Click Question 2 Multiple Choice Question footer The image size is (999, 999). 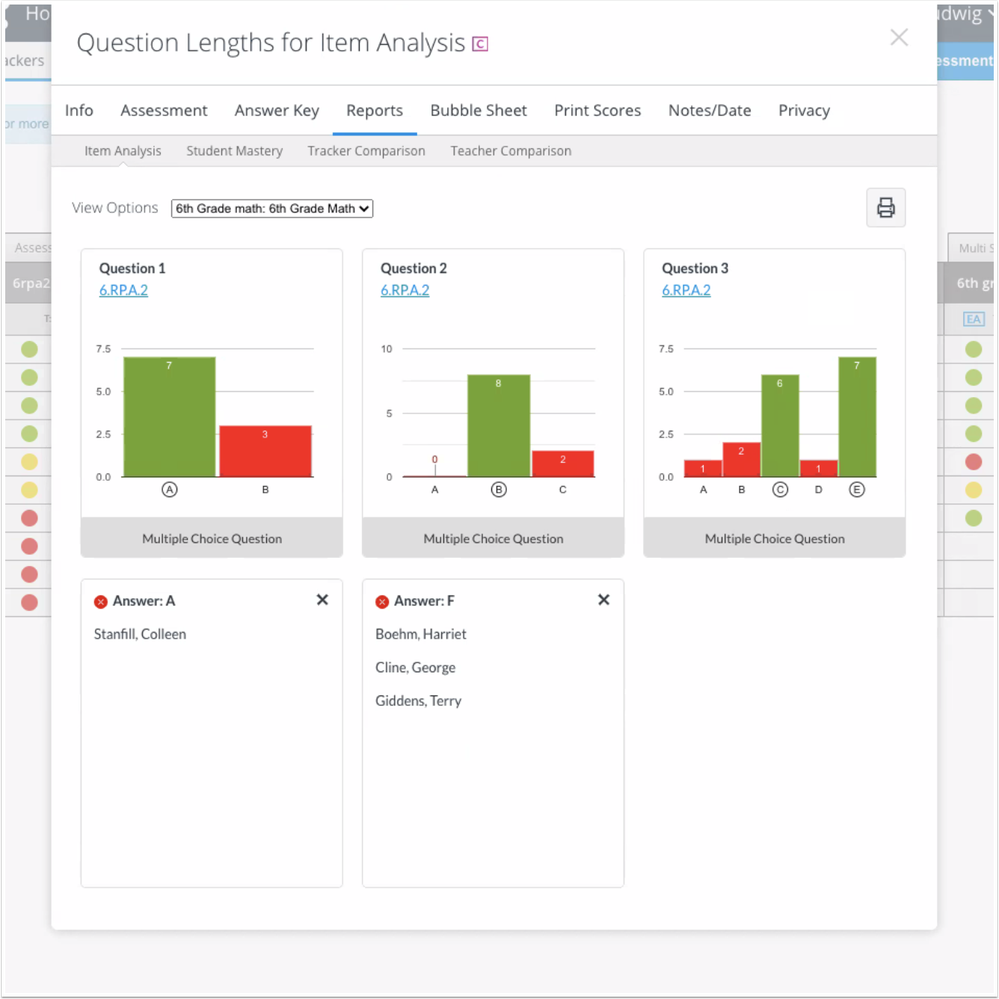click(x=493, y=538)
